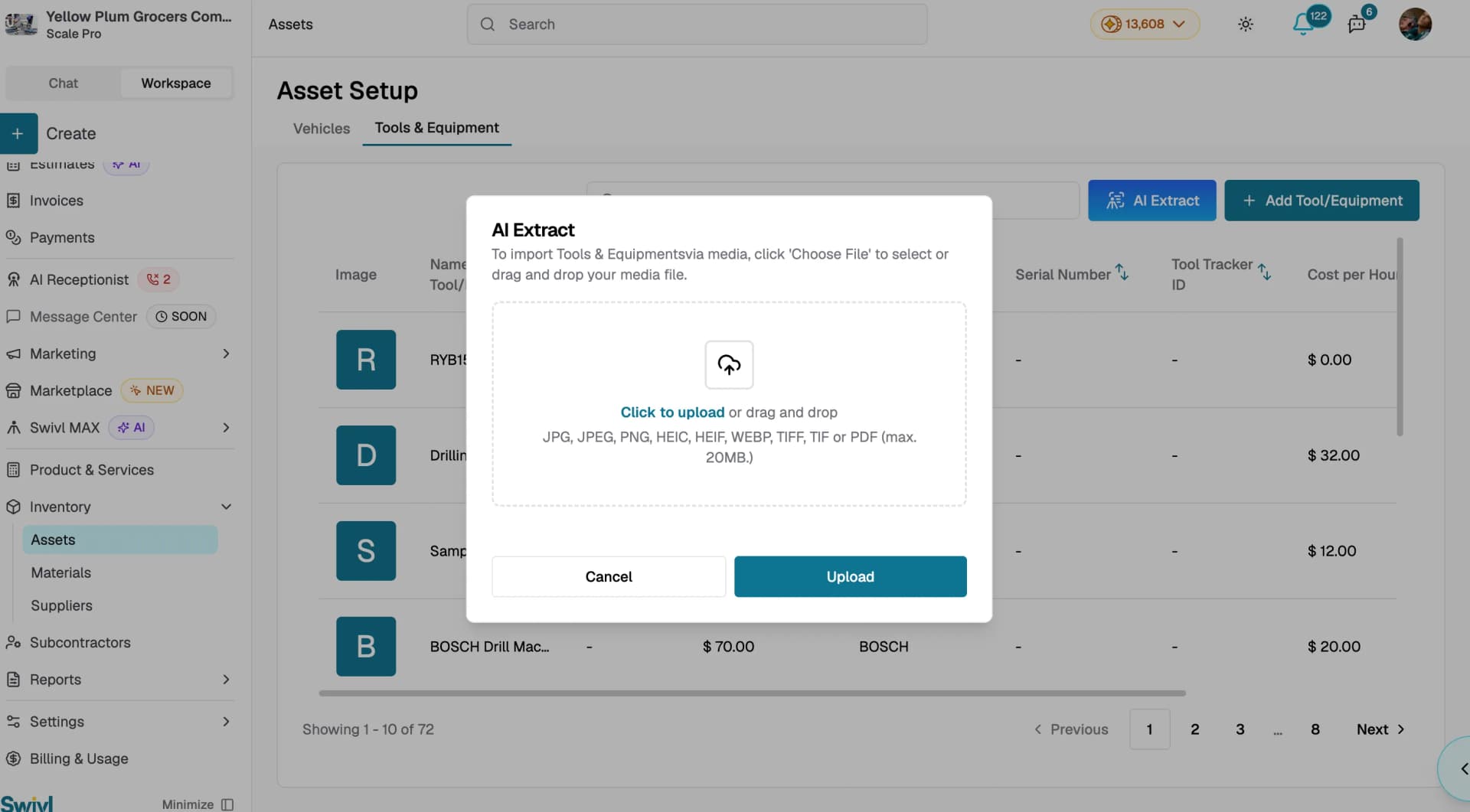The height and width of the screenshot is (812, 1470).
Task: Click the Inventory box icon
Action: (13, 507)
